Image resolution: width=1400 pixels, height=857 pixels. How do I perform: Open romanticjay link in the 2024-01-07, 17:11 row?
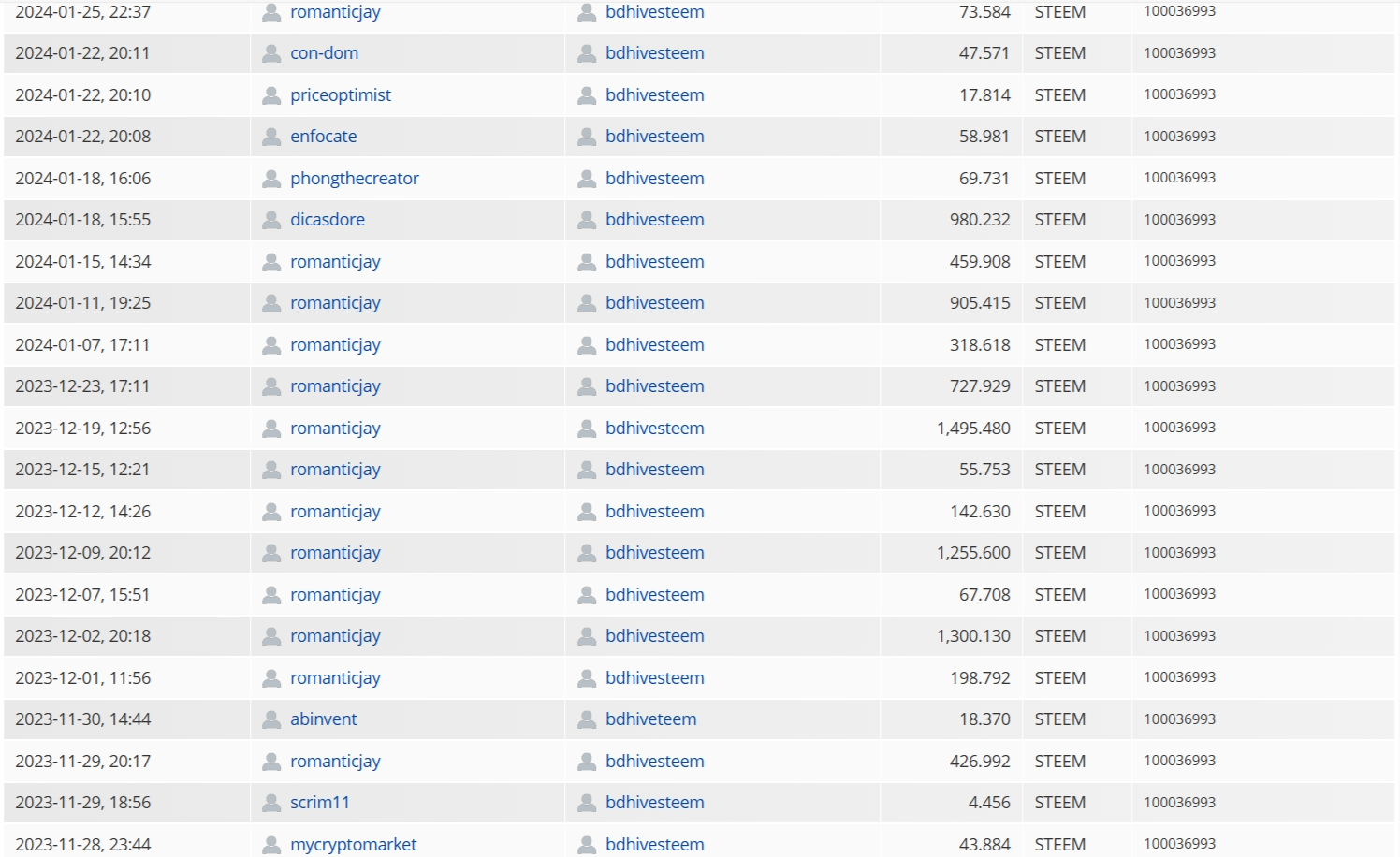point(335,345)
